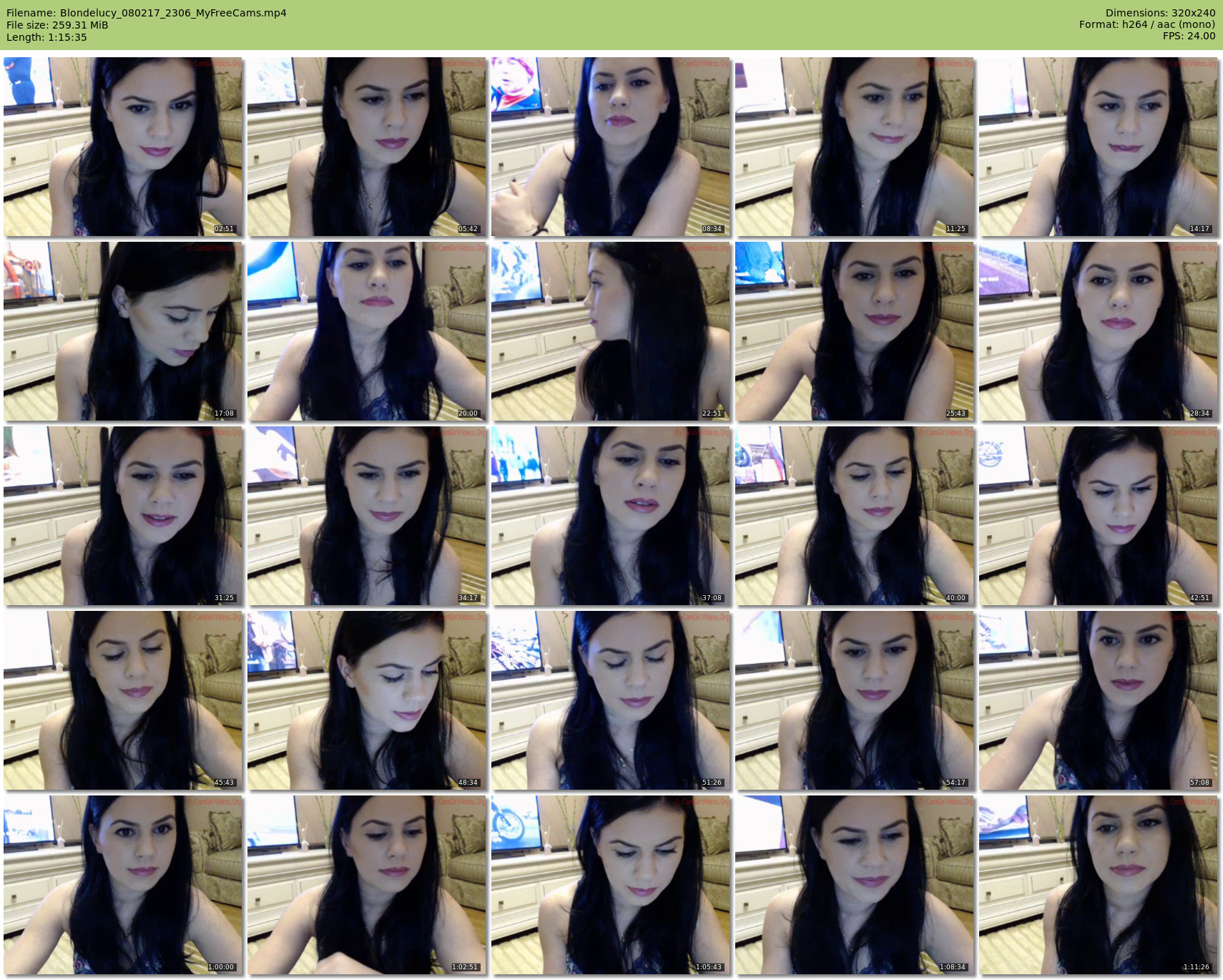Click the thumbnail at 51:26

coord(611,700)
